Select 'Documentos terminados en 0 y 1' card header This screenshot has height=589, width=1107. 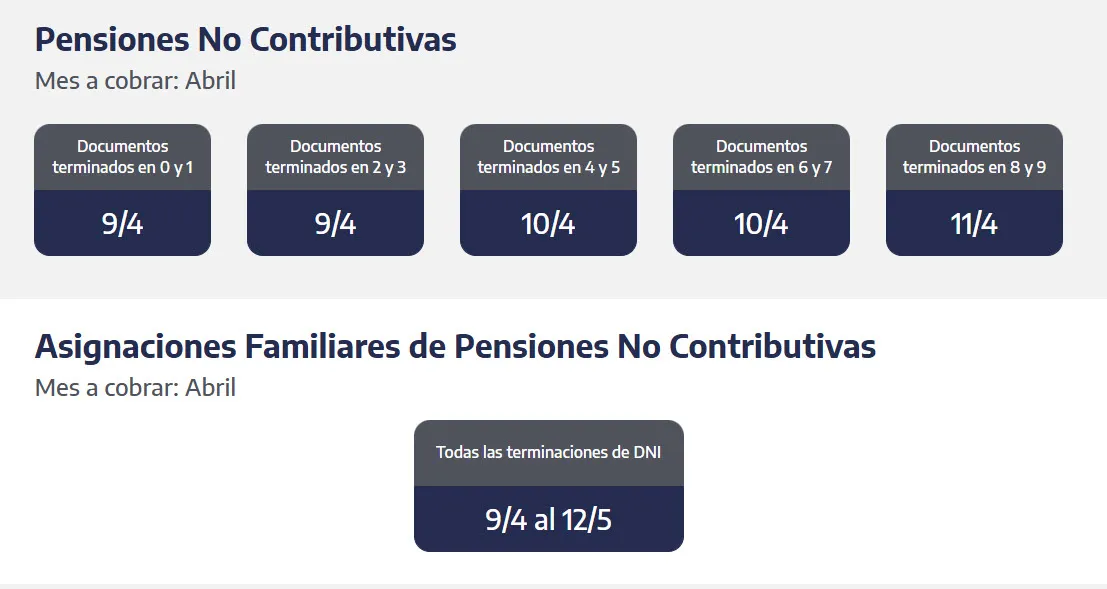coord(122,157)
